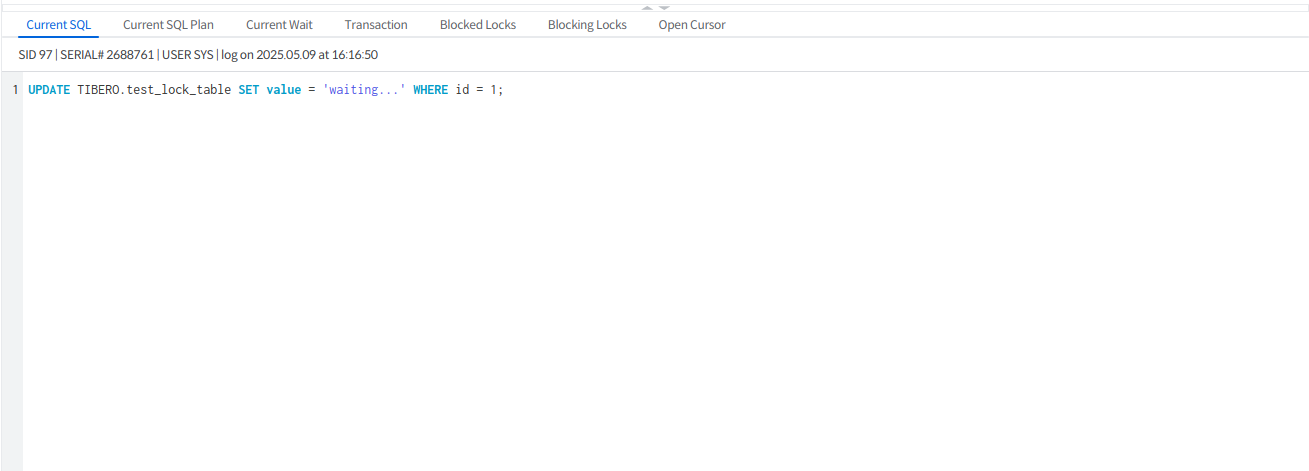Viewport: 1309px width, 471px height.
Task: View the Blocked Locks tab
Action: pyautogui.click(x=478, y=25)
